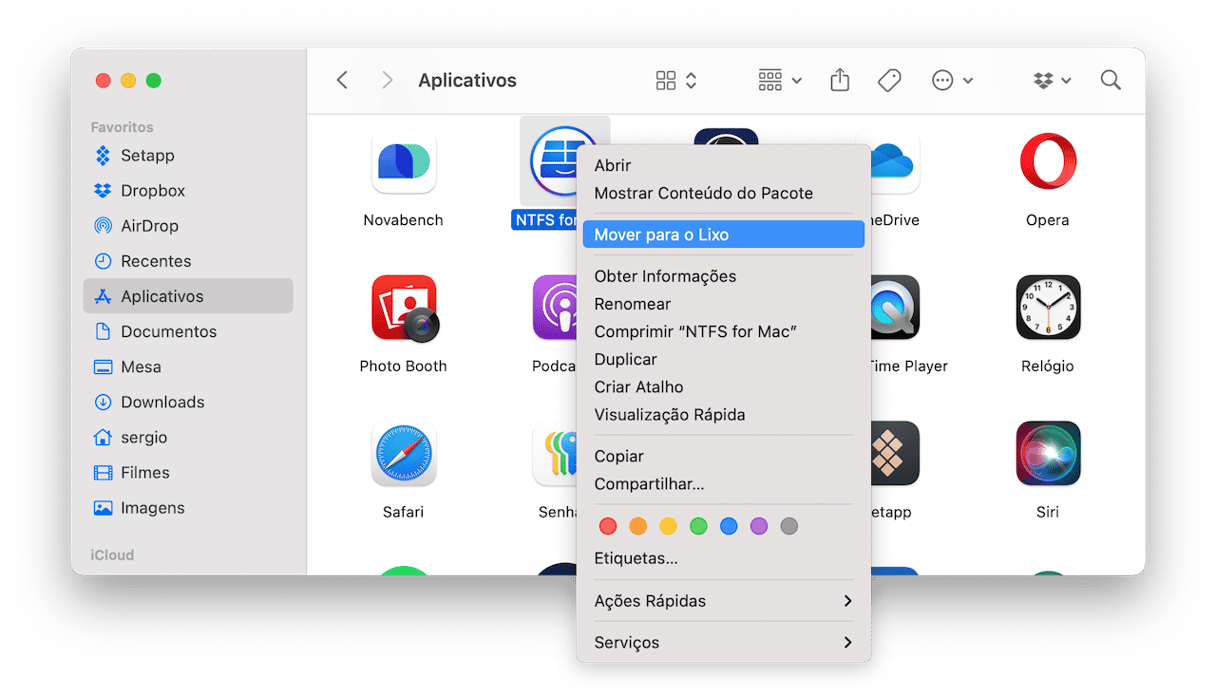Open Setapp in the sidebar
Screen dimensions: 1216x696
[188, 156]
